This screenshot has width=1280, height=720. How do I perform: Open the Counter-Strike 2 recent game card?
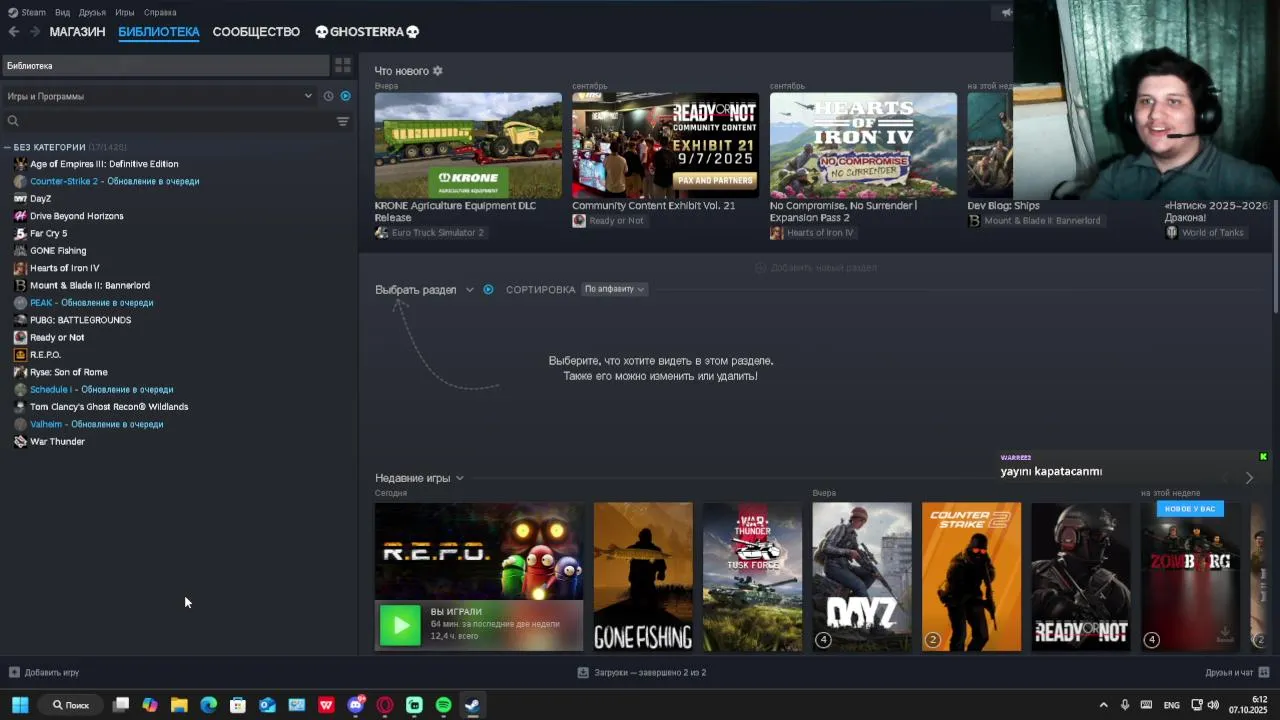pos(971,577)
